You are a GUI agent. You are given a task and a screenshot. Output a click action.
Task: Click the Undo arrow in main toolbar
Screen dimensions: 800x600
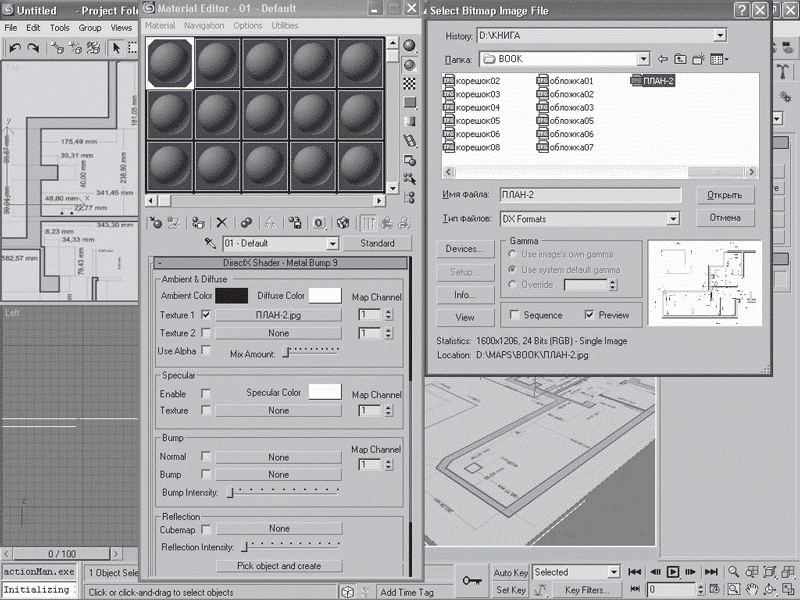coord(13,48)
